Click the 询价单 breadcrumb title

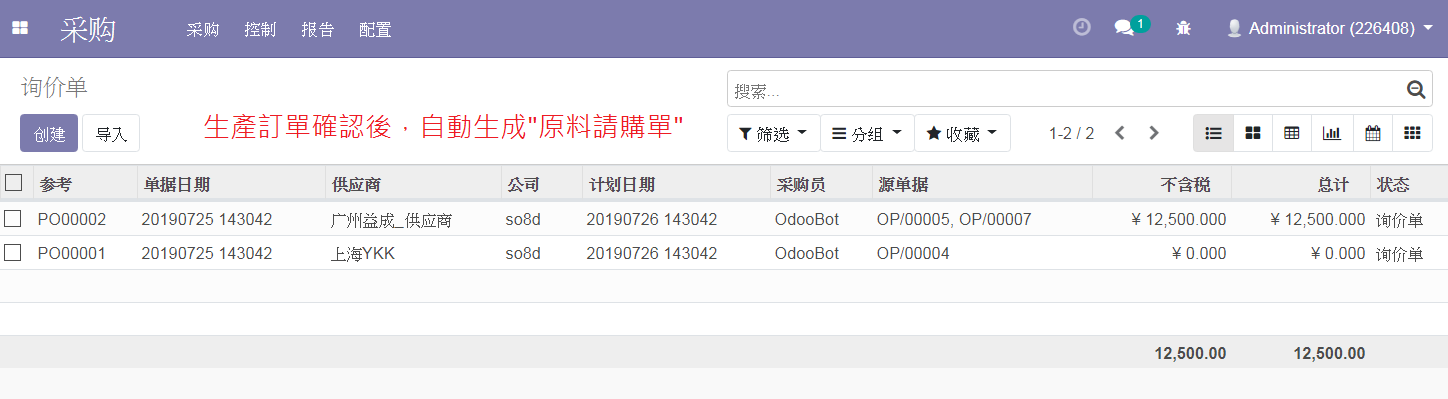point(54,87)
